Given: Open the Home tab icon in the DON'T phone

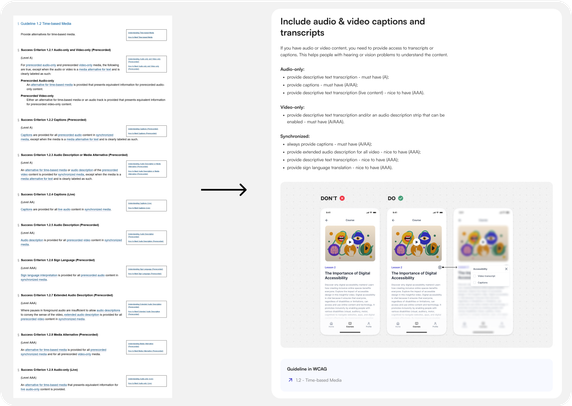Looking at the screenshot, I should [331, 324].
